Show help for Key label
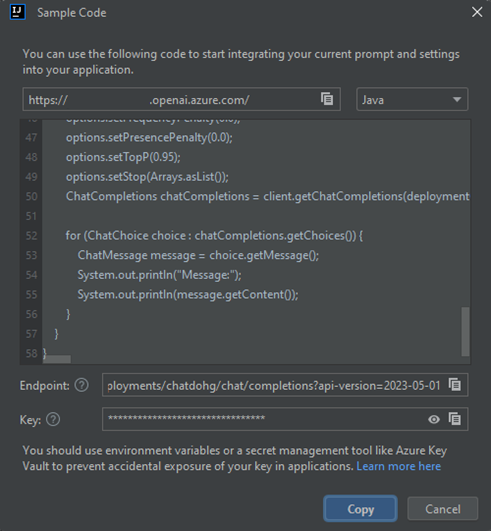The width and height of the screenshot is (491, 531). click(53, 420)
